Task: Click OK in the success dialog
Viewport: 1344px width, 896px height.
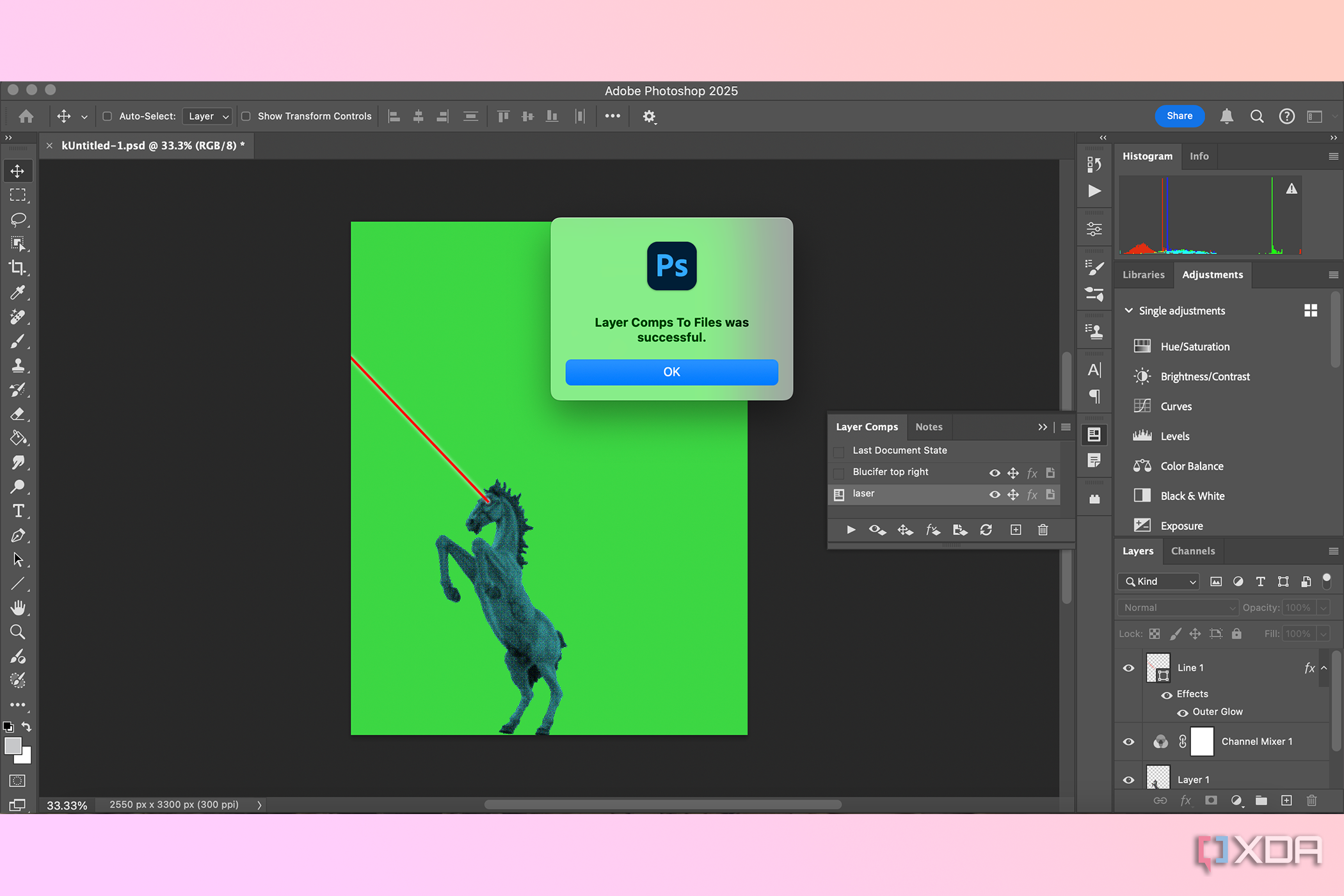Action: pyautogui.click(x=671, y=372)
